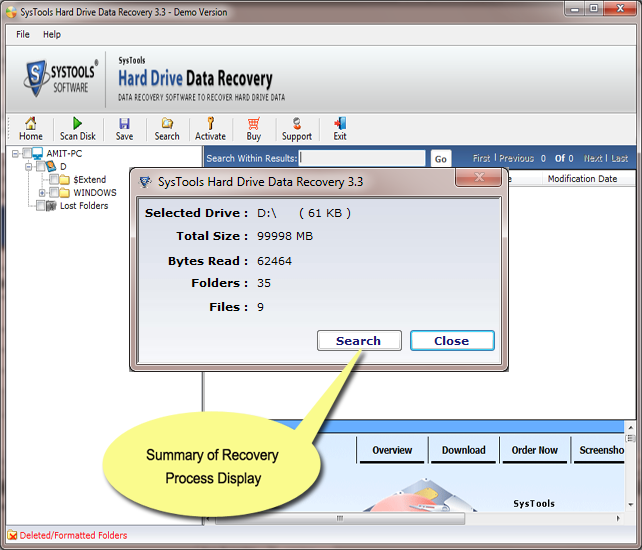
Task: Click the Lost Folders icon
Action: click(x=51, y=206)
